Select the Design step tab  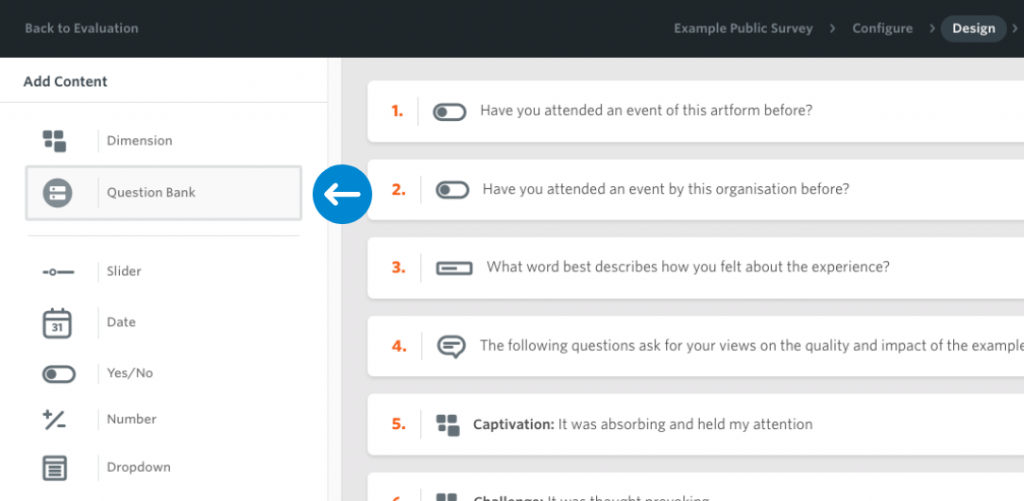[973, 29]
